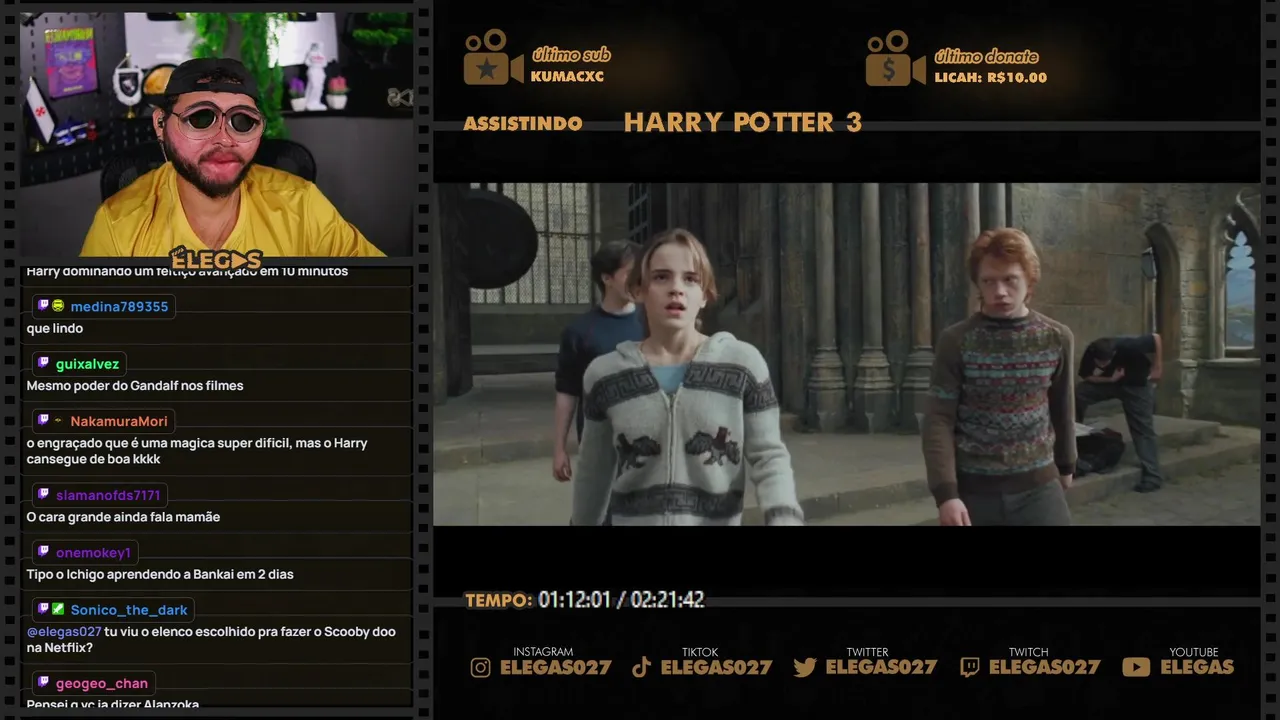Image resolution: width=1280 pixels, height=720 pixels.
Task: Click the green checkmark badge beside Sonico_the_dark
Action: pyautogui.click(x=58, y=609)
